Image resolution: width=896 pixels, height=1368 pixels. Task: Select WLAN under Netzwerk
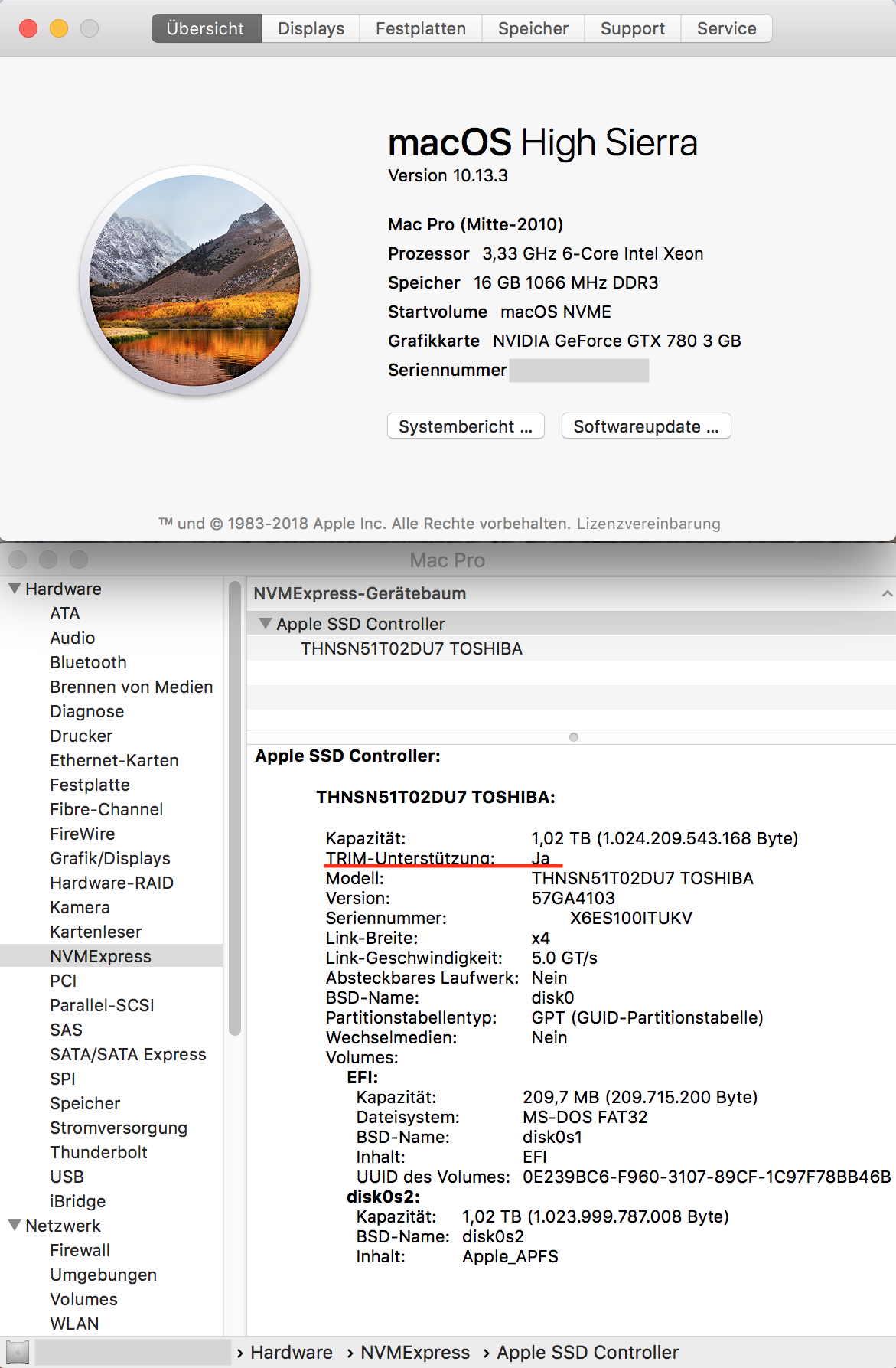[x=74, y=1324]
